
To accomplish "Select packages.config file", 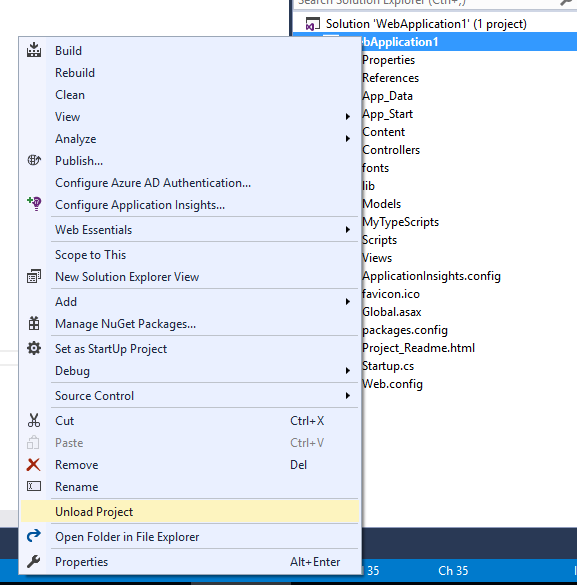I will tap(405, 330).
